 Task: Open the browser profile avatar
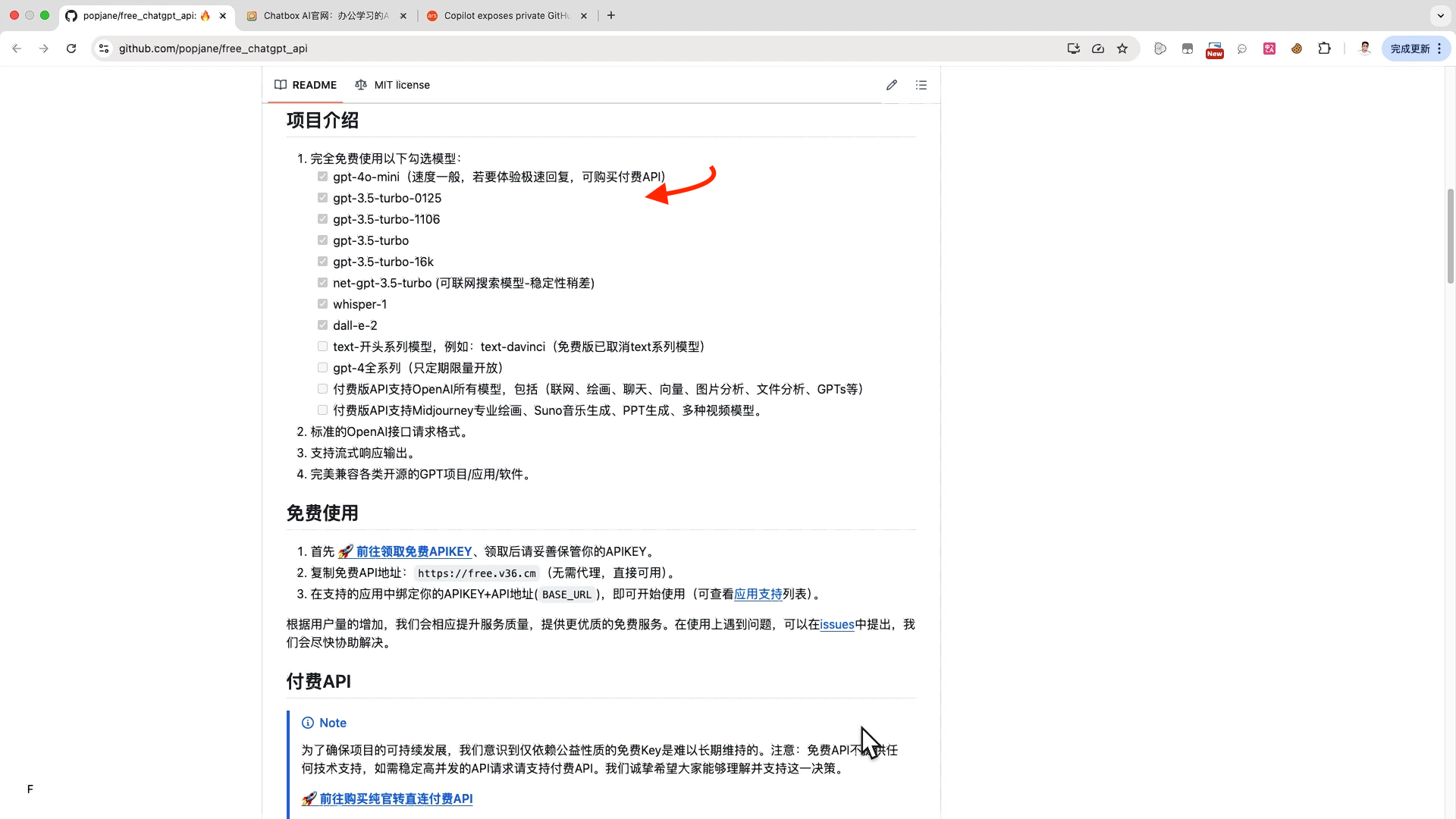click(x=1364, y=49)
